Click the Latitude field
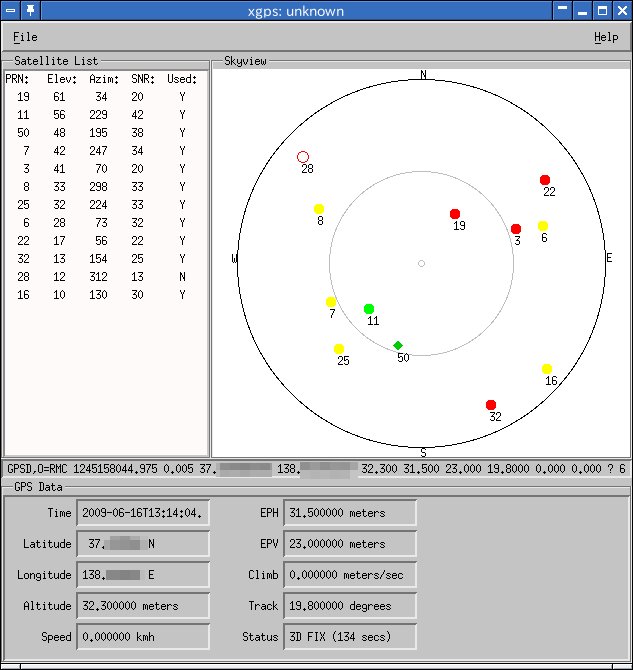Viewport: 633px width, 670px height. (x=143, y=544)
